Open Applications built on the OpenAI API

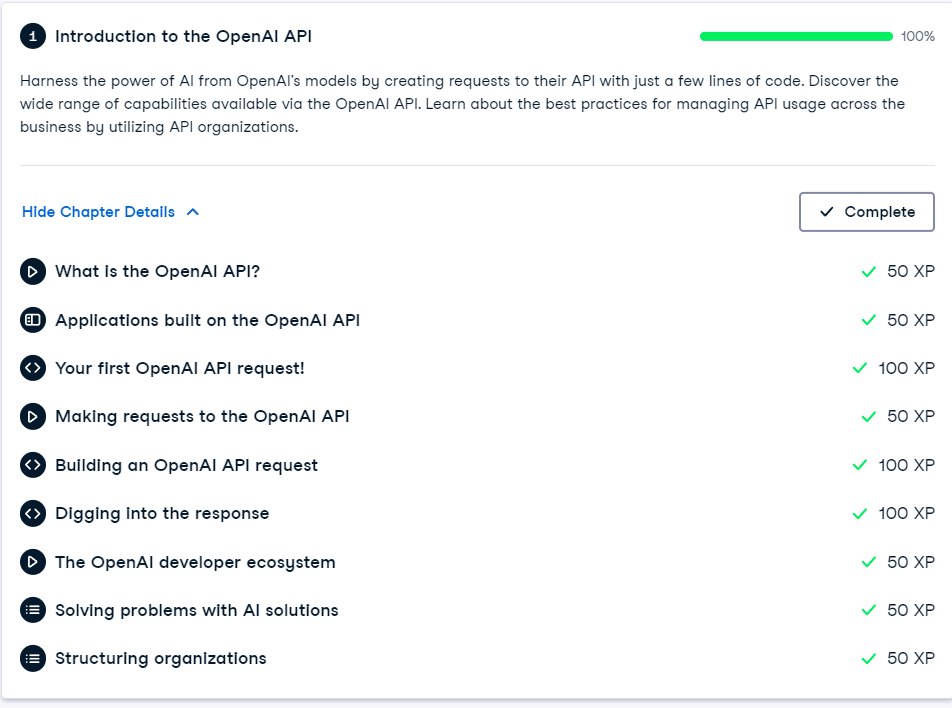point(208,320)
